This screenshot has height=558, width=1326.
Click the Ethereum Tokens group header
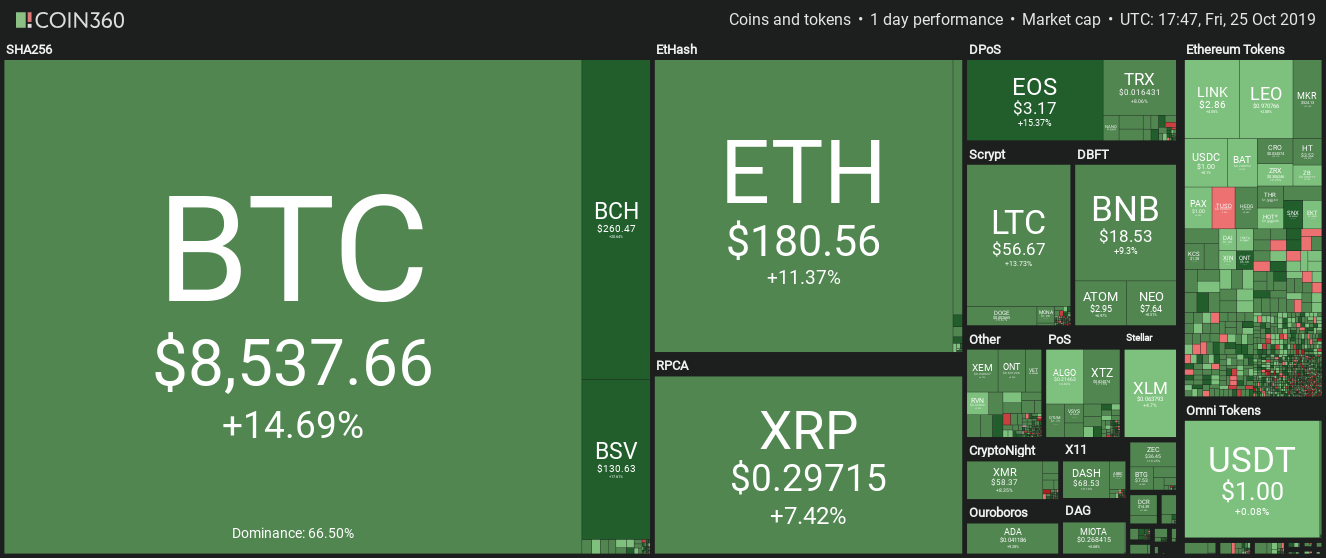tap(1236, 49)
